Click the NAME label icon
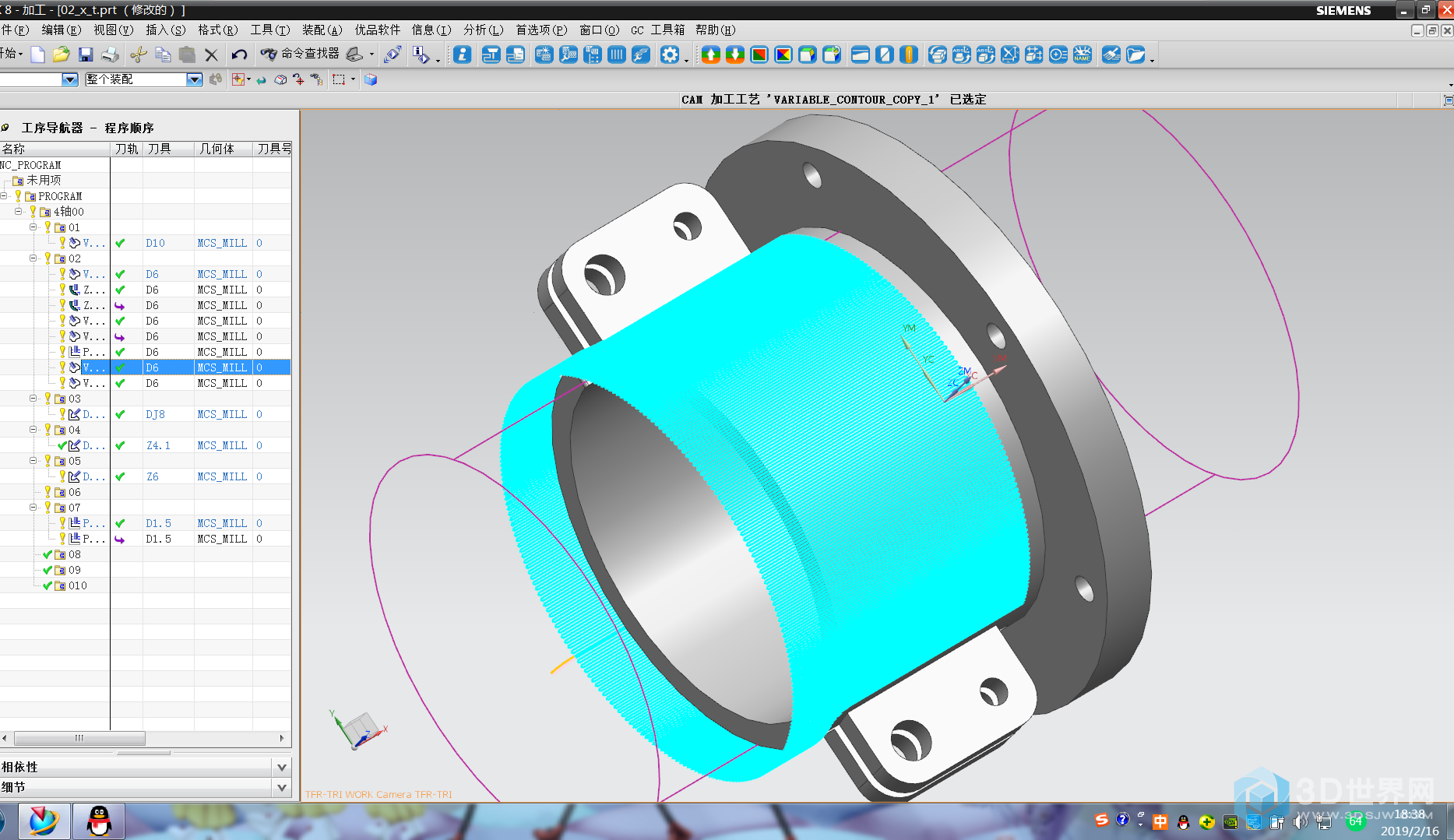This screenshot has width=1454, height=840. [1083, 54]
